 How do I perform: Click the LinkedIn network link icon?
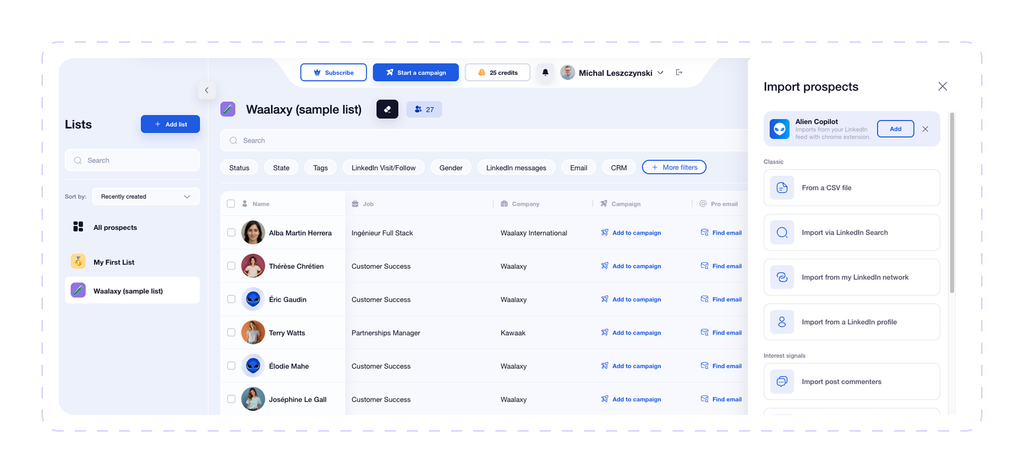(x=782, y=277)
